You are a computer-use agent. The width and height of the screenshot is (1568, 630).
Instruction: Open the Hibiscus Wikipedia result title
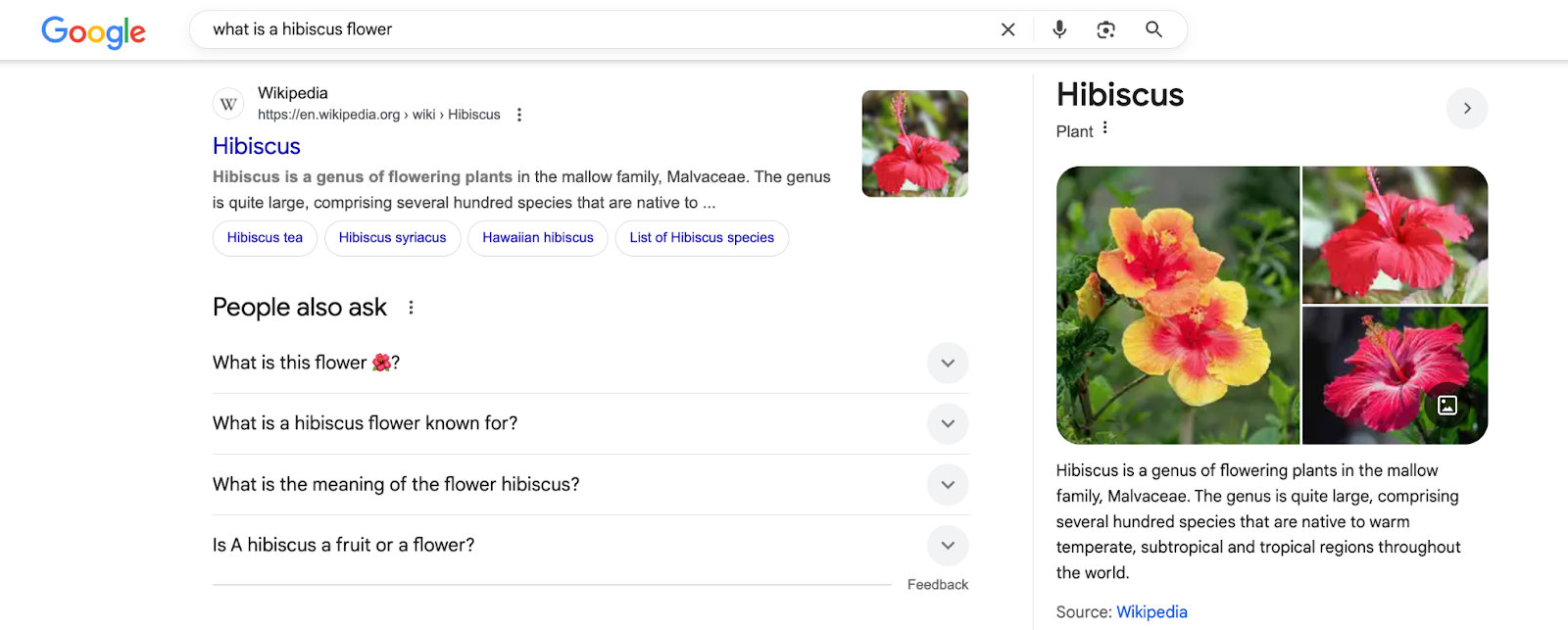click(x=257, y=146)
